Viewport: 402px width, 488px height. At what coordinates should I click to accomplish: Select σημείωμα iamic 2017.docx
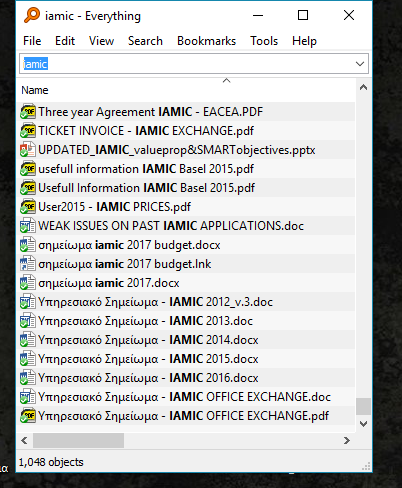(x=109, y=283)
